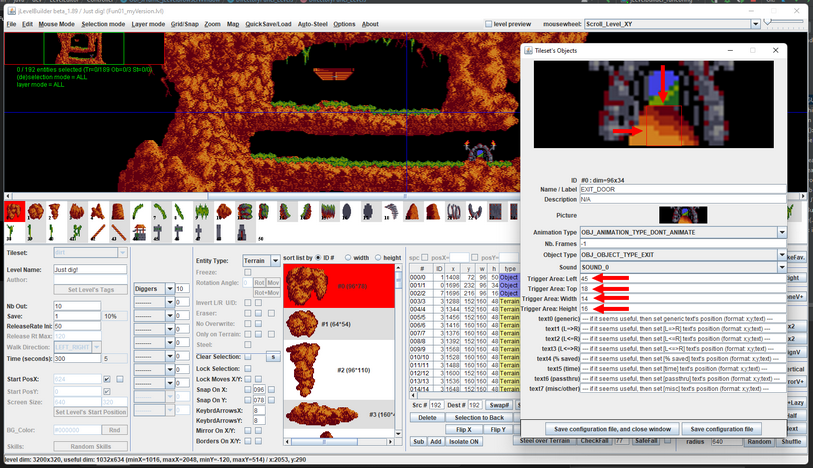Select the #2 (96*110) dirt terrain in list
This screenshot has height=468, width=813.
coord(340,370)
